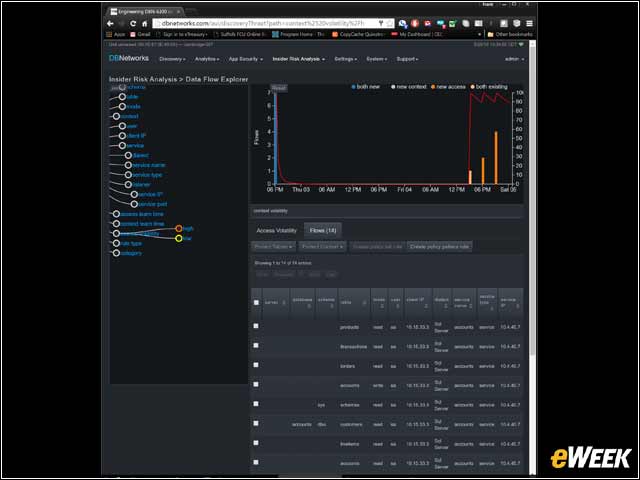Check the accounts read row checkbox
The image size is (640, 480).
click(256, 462)
